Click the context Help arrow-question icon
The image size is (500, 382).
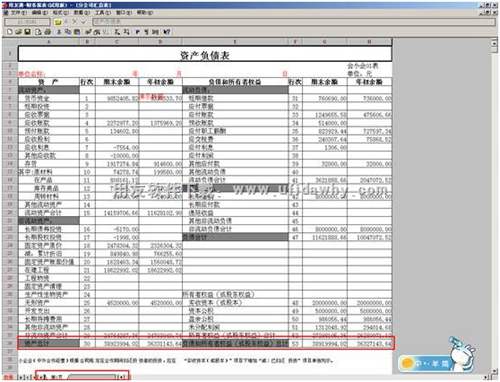167,32
